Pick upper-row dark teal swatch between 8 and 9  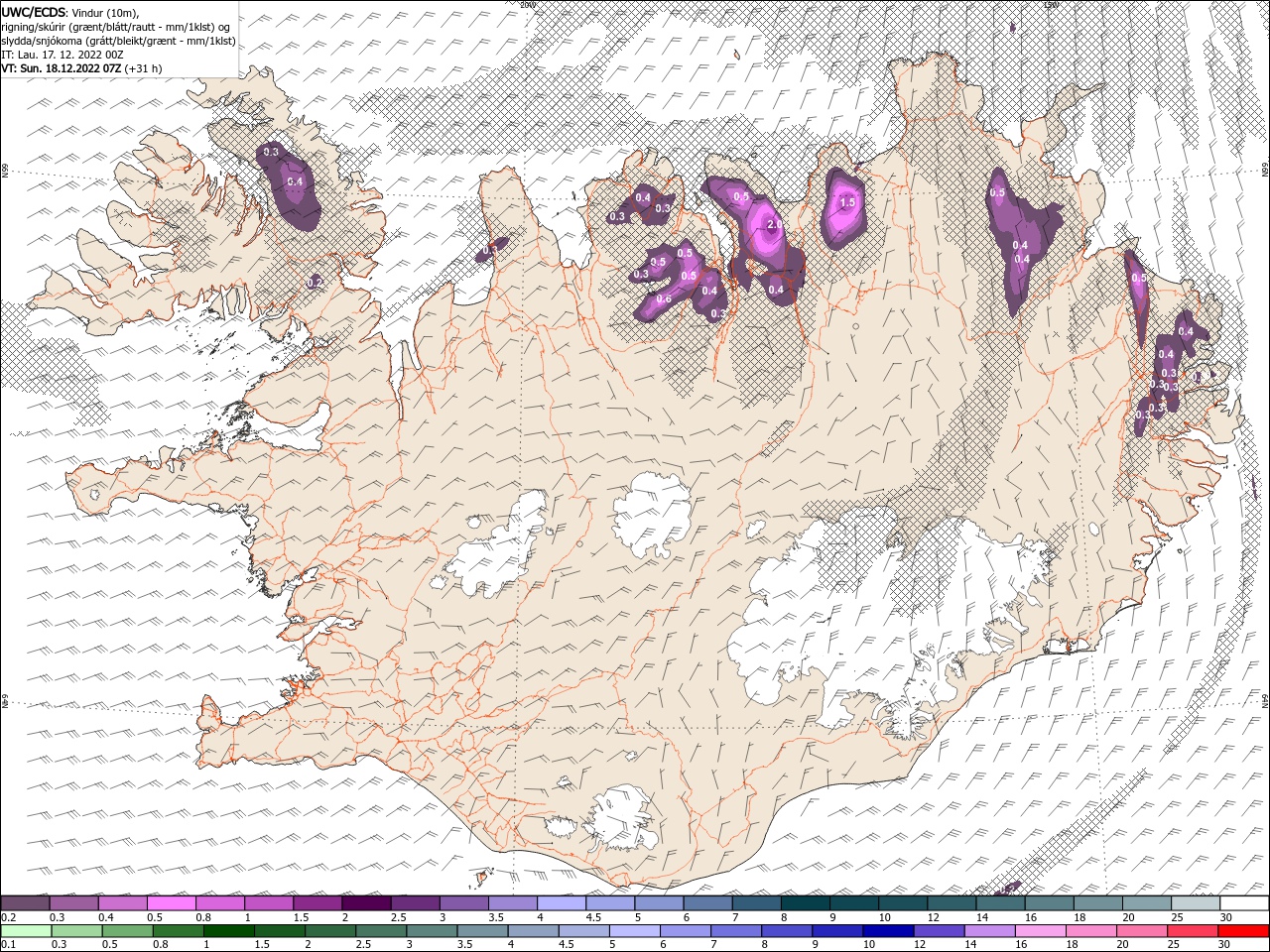tap(805, 903)
